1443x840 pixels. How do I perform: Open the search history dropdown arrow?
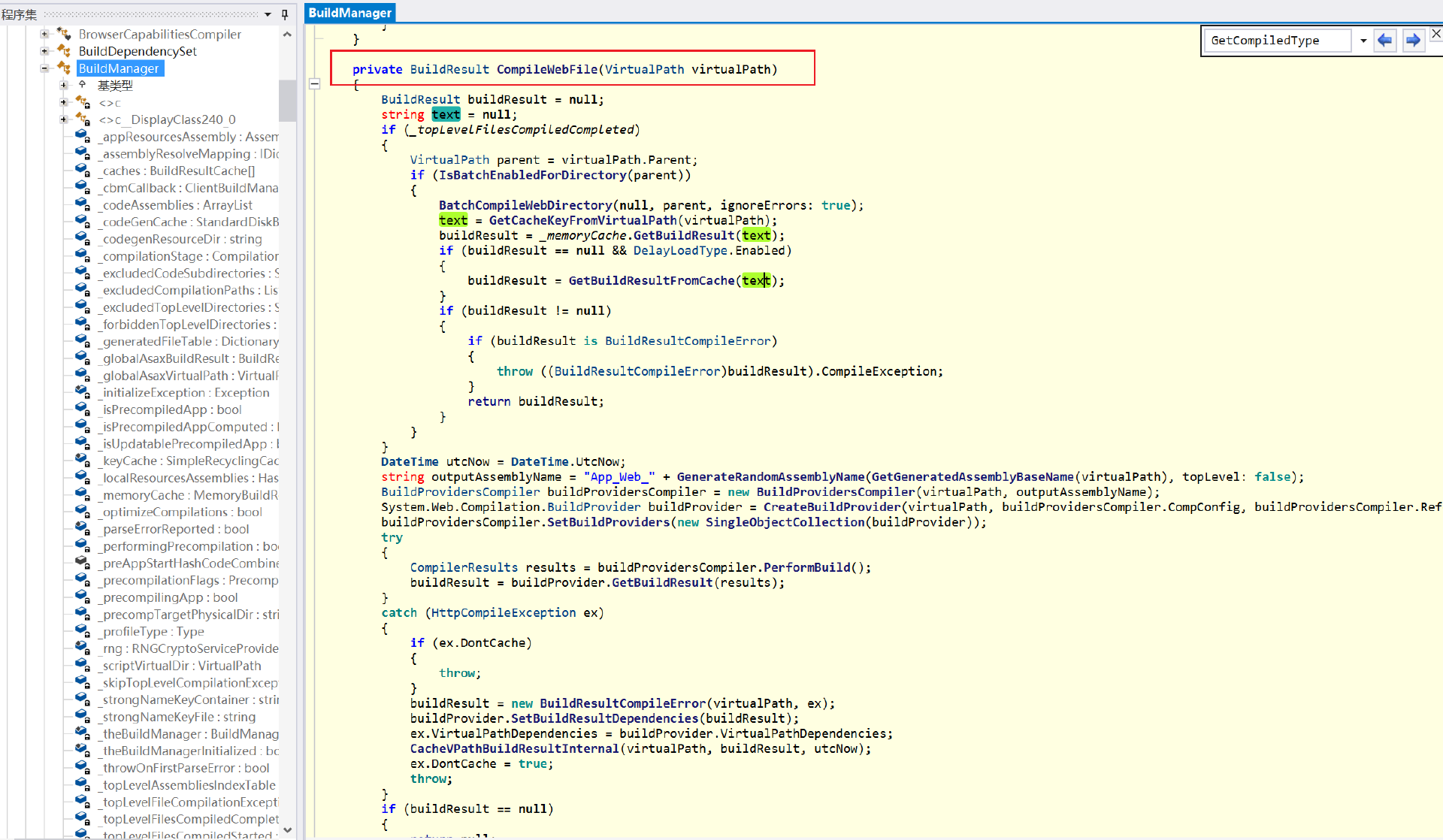1363,41
